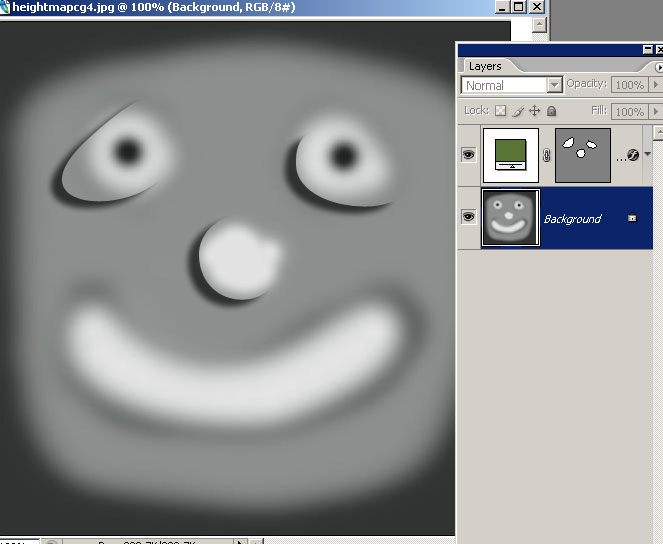The height and width of the screenshot is (544, 663).
Task: Click the layer style effects icon
Action: point(633,155)
